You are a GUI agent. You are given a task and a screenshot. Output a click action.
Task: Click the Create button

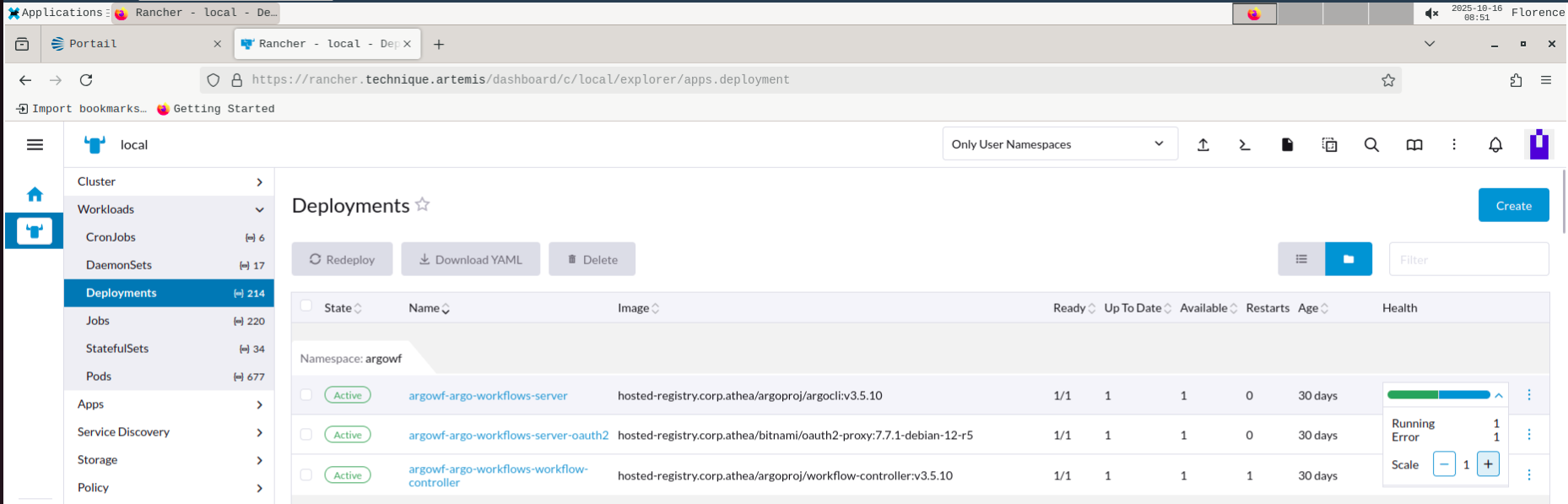(1513, 205)
